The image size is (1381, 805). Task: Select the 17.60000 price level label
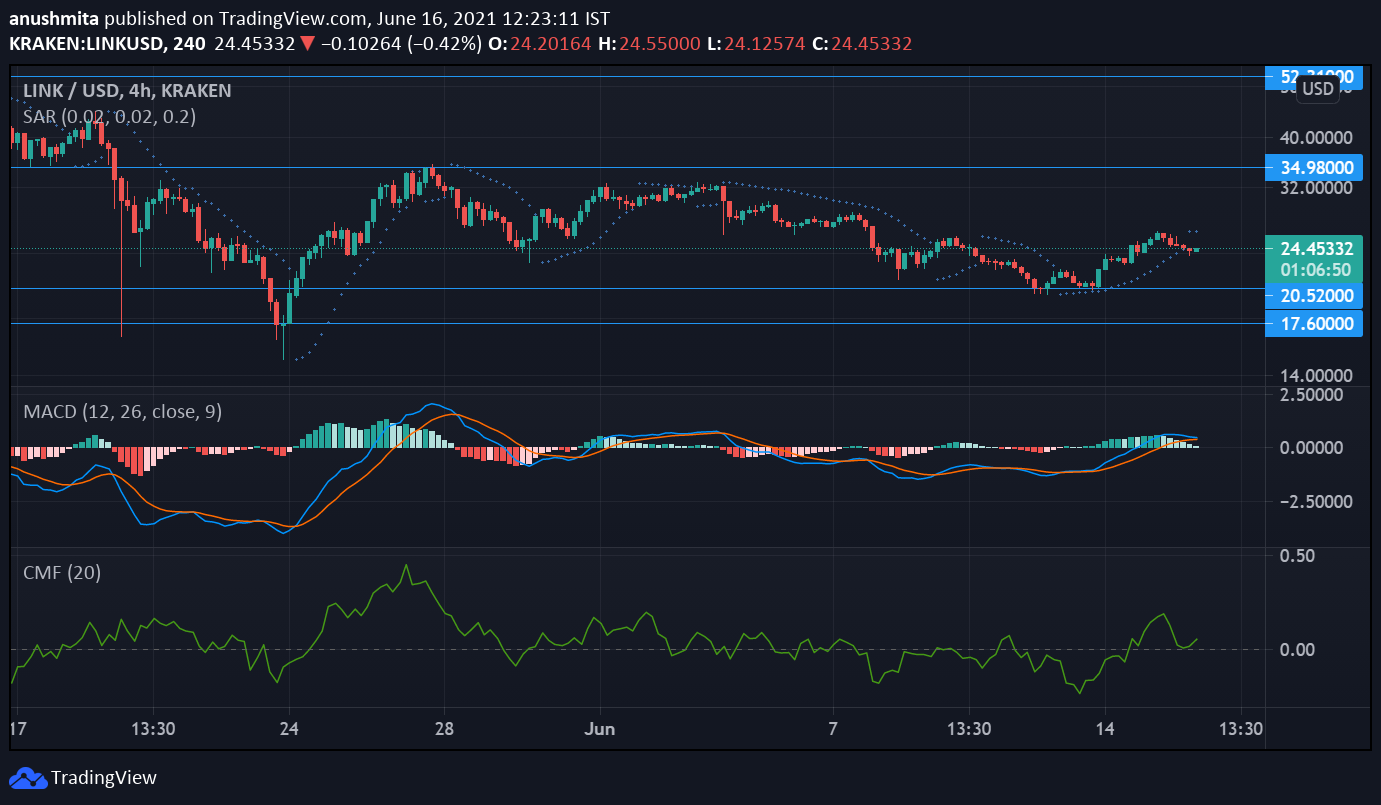pyautogui.click(x=1314, y=324)
